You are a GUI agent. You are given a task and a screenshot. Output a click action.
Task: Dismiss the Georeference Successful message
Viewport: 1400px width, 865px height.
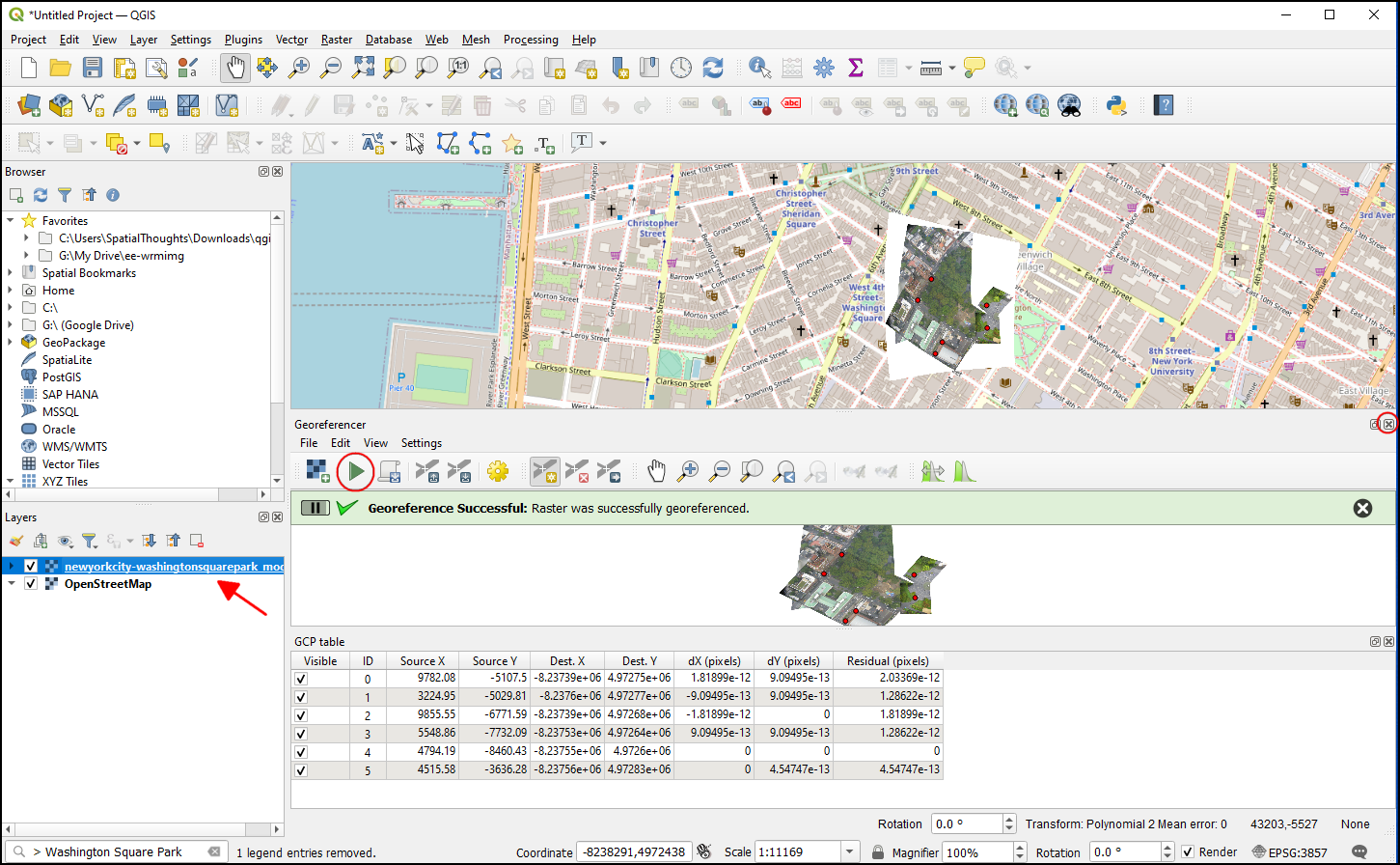[x=1362, y=508]
